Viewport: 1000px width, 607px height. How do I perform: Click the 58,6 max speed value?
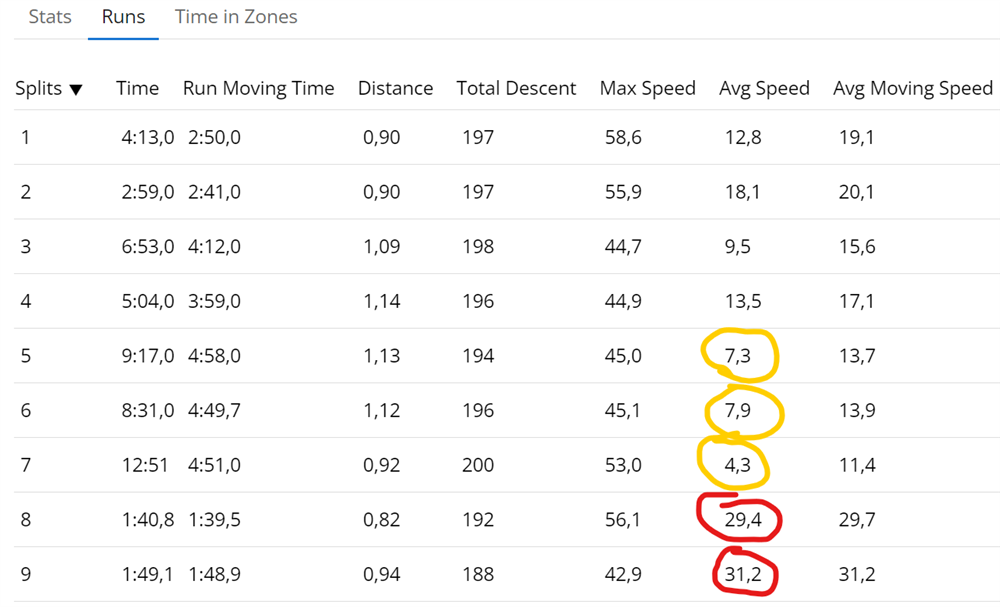coord(623,137)
